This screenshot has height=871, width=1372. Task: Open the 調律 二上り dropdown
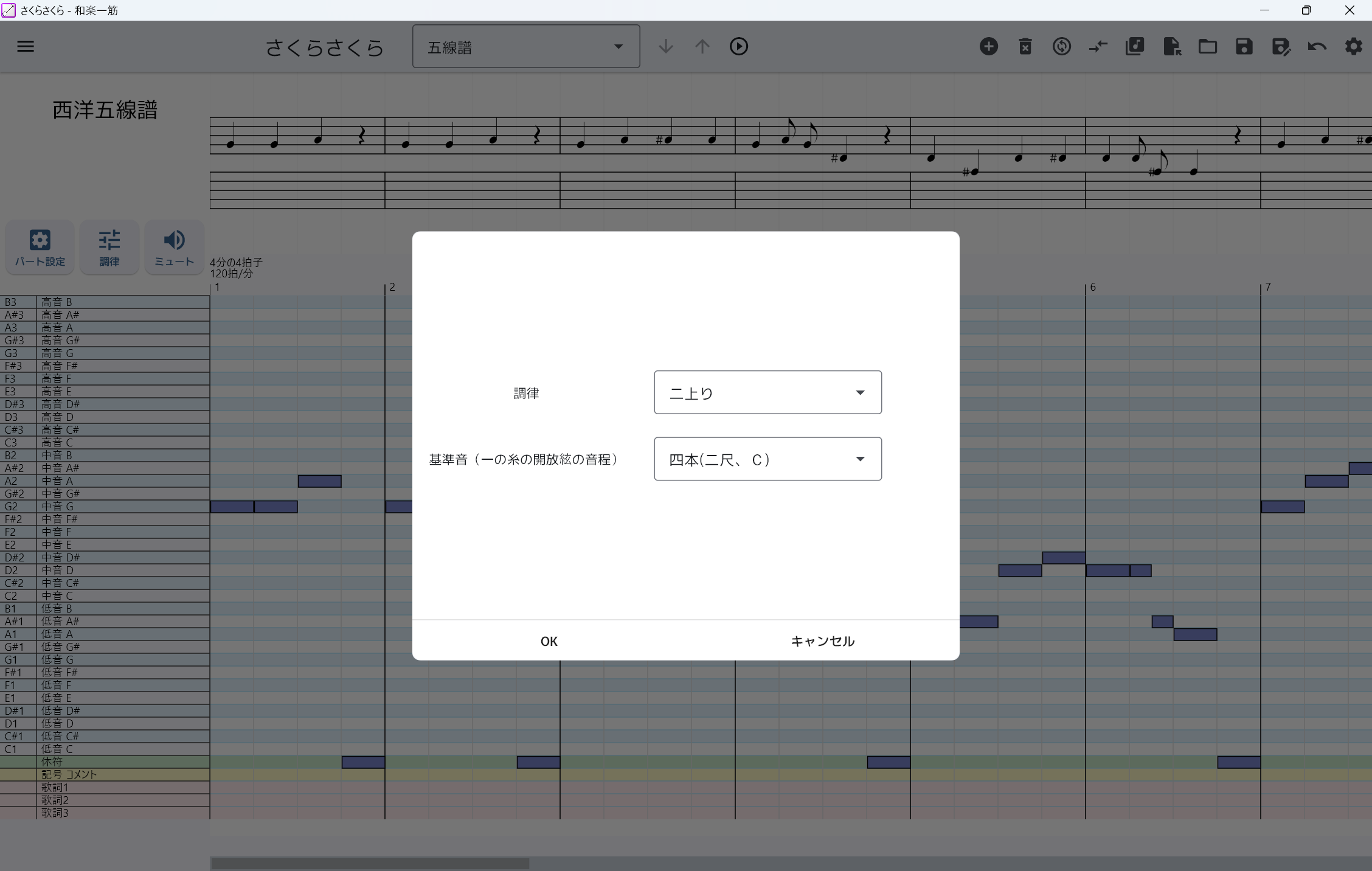767,392
